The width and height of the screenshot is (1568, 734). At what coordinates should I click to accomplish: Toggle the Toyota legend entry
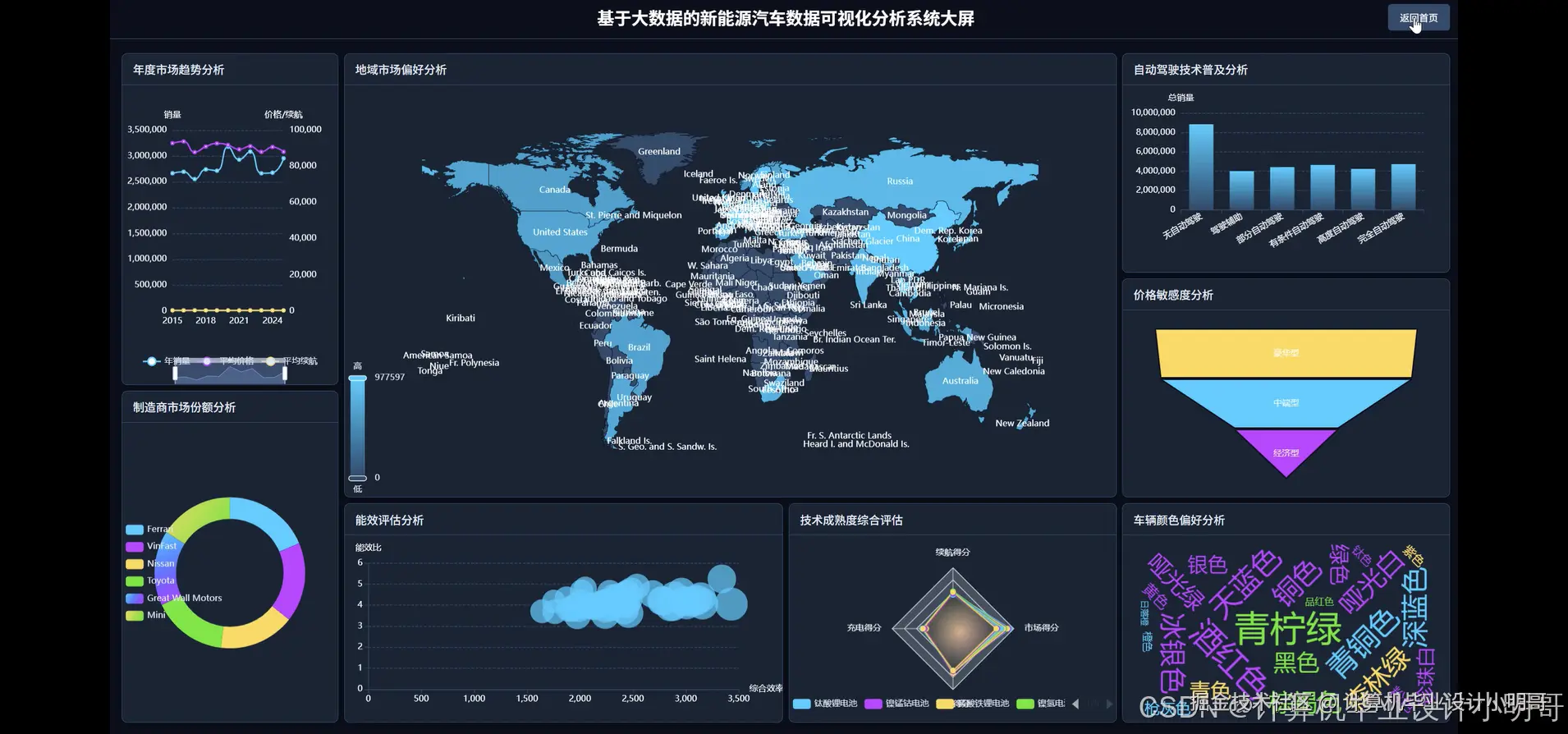[x=150, y=580]
